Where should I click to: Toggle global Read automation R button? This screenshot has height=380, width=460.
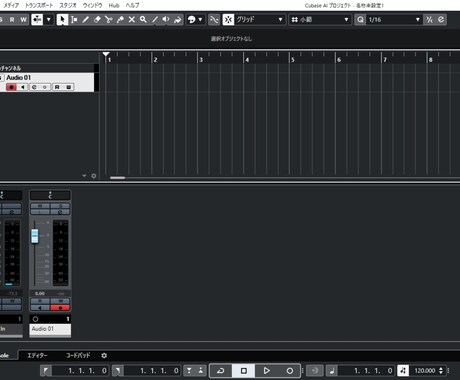[12, 20]
